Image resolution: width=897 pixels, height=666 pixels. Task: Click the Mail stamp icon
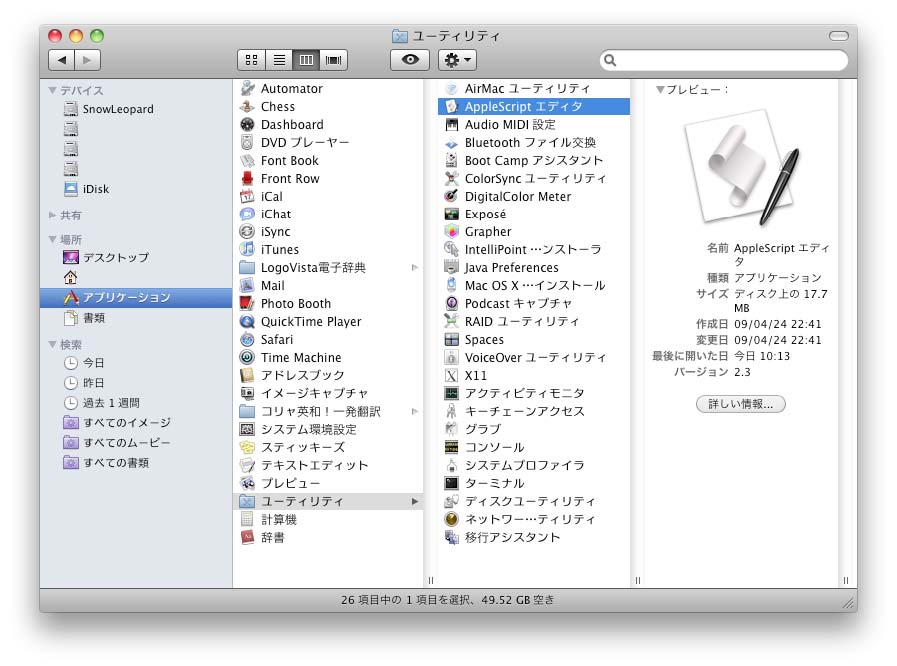(x=247, y=286)
